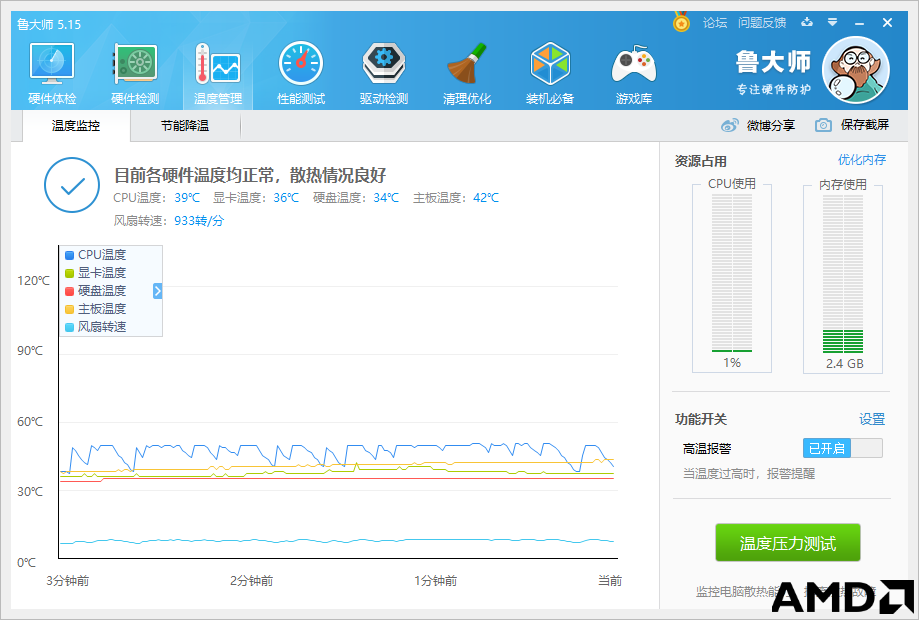Click the skin/download icon in title bar
This screenshot has width=919, height=620.
[x=807, y=22]
